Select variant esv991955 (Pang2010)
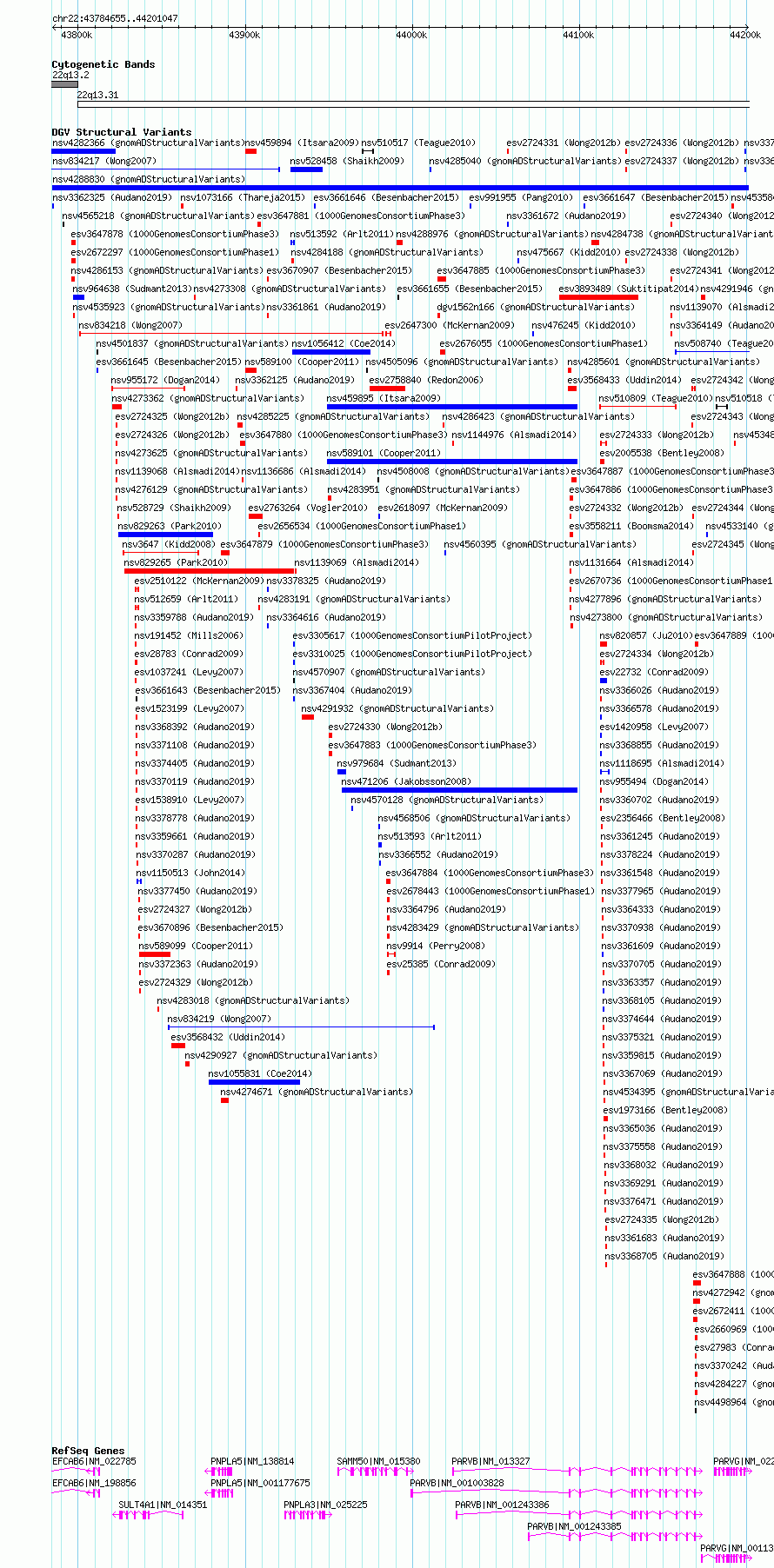 [x=521, y=197]
